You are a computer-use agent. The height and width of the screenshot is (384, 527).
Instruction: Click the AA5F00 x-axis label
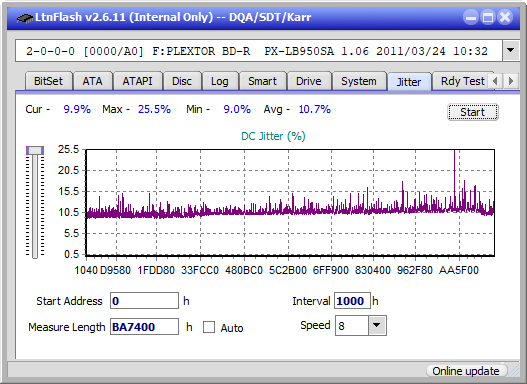(x=459, y=270)
